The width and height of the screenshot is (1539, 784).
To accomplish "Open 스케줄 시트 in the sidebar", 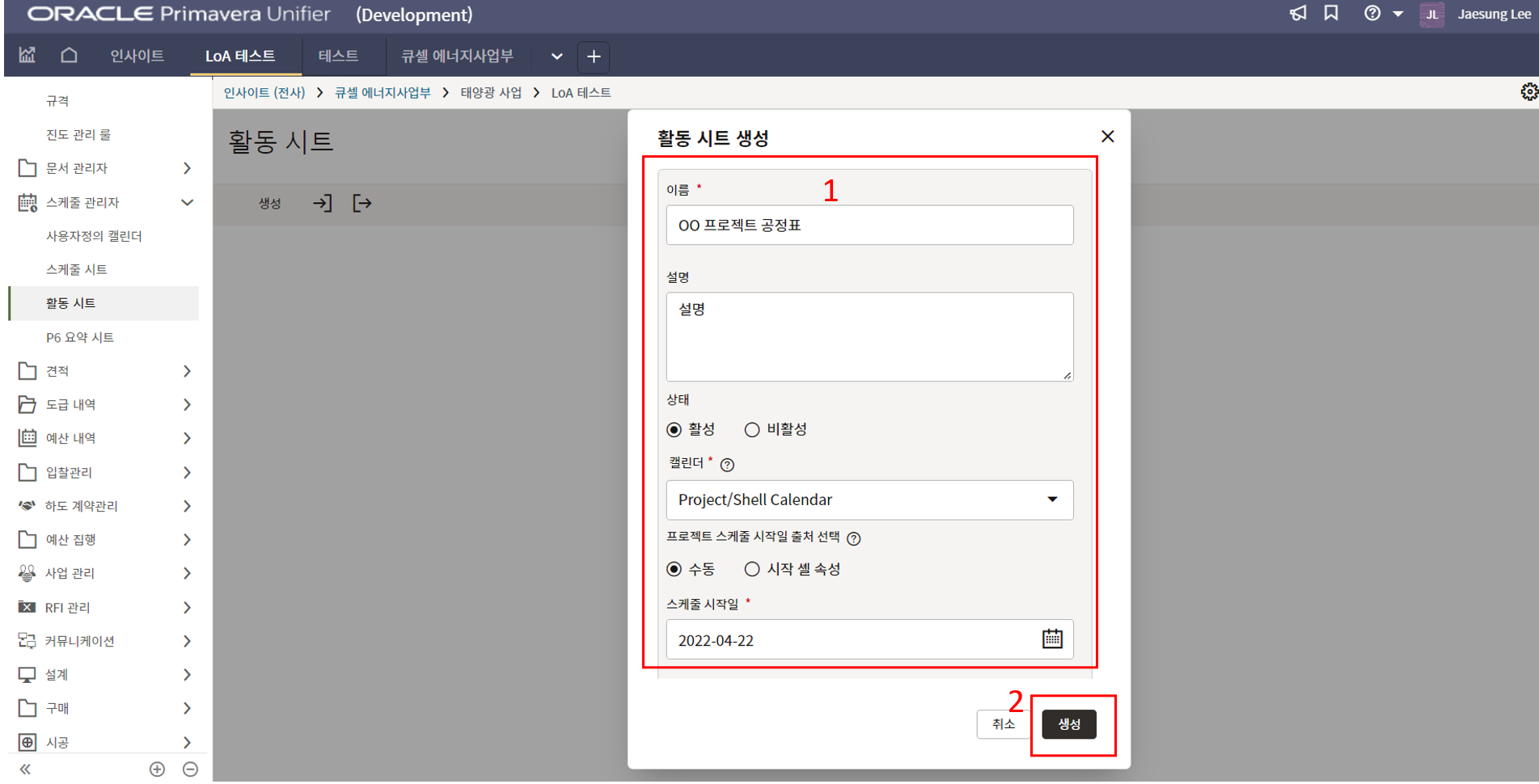I will [77, 269].
